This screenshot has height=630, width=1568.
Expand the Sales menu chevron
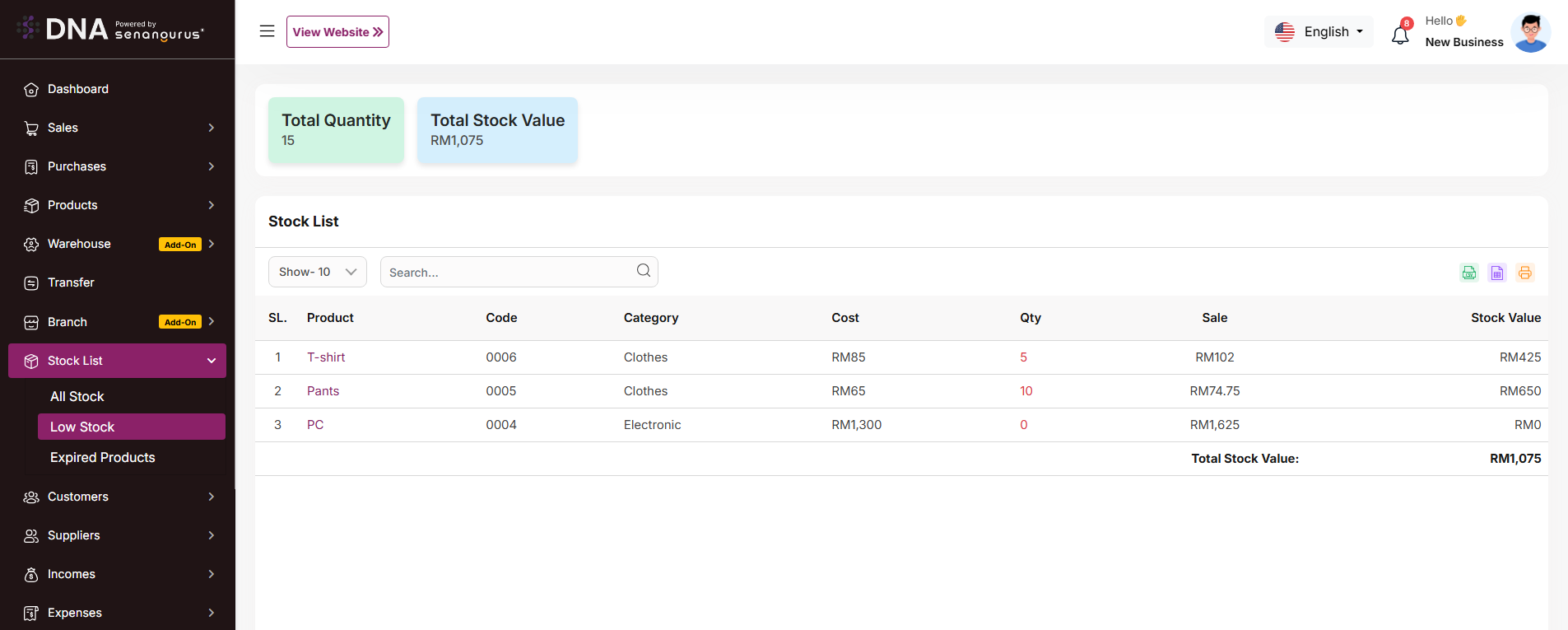click(x=212, y=128)
